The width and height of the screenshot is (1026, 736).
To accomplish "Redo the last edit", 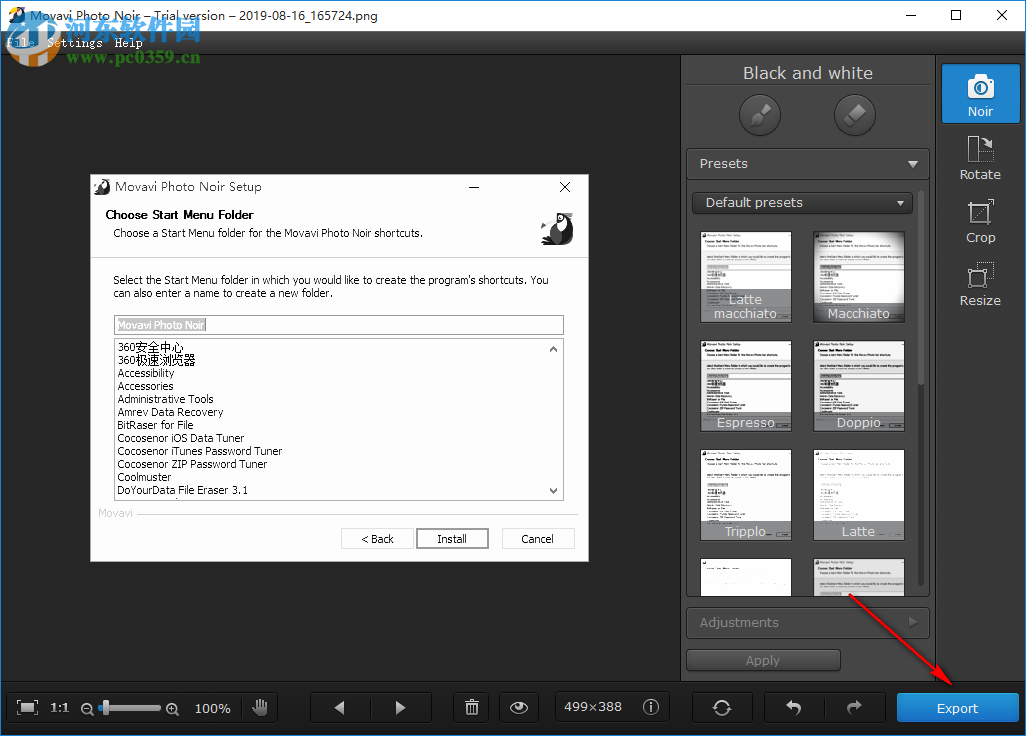I will pyautogui.click(x=855, y=707).
